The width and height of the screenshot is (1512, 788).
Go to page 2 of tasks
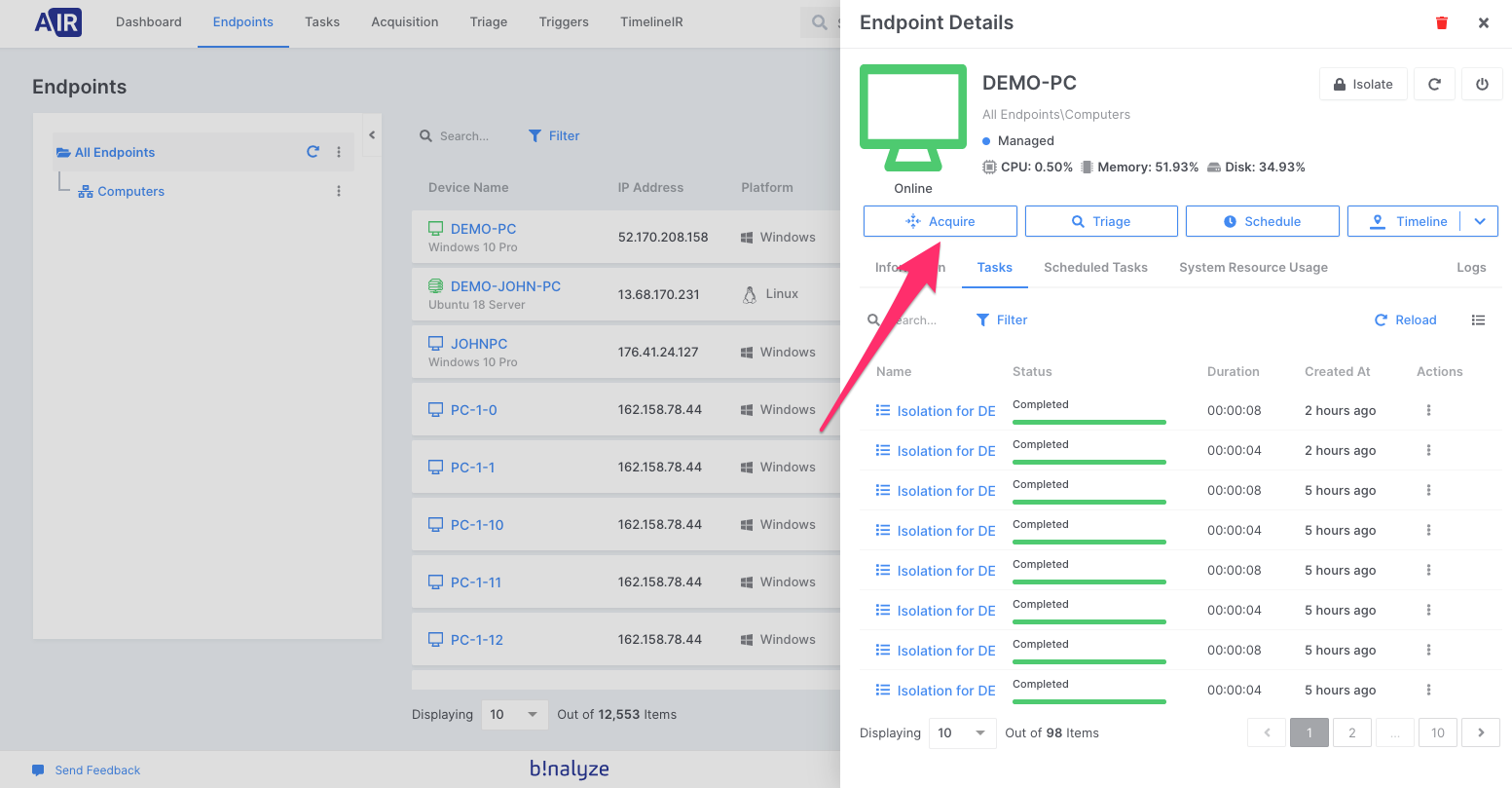(1351, 732)
